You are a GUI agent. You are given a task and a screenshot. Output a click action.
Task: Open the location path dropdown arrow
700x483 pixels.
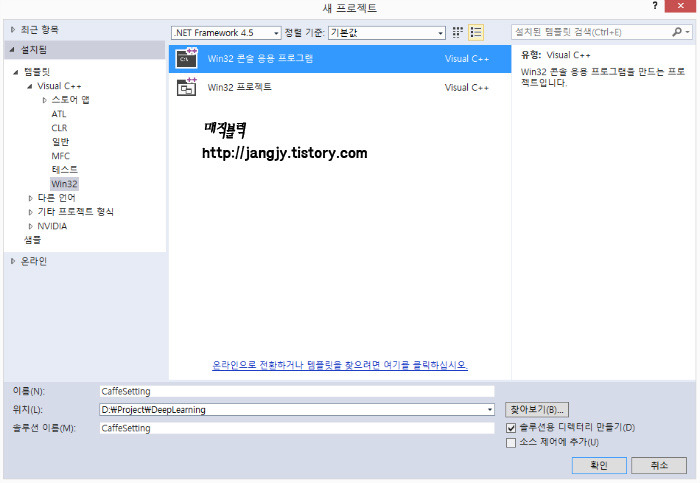[x=490, y=409]
